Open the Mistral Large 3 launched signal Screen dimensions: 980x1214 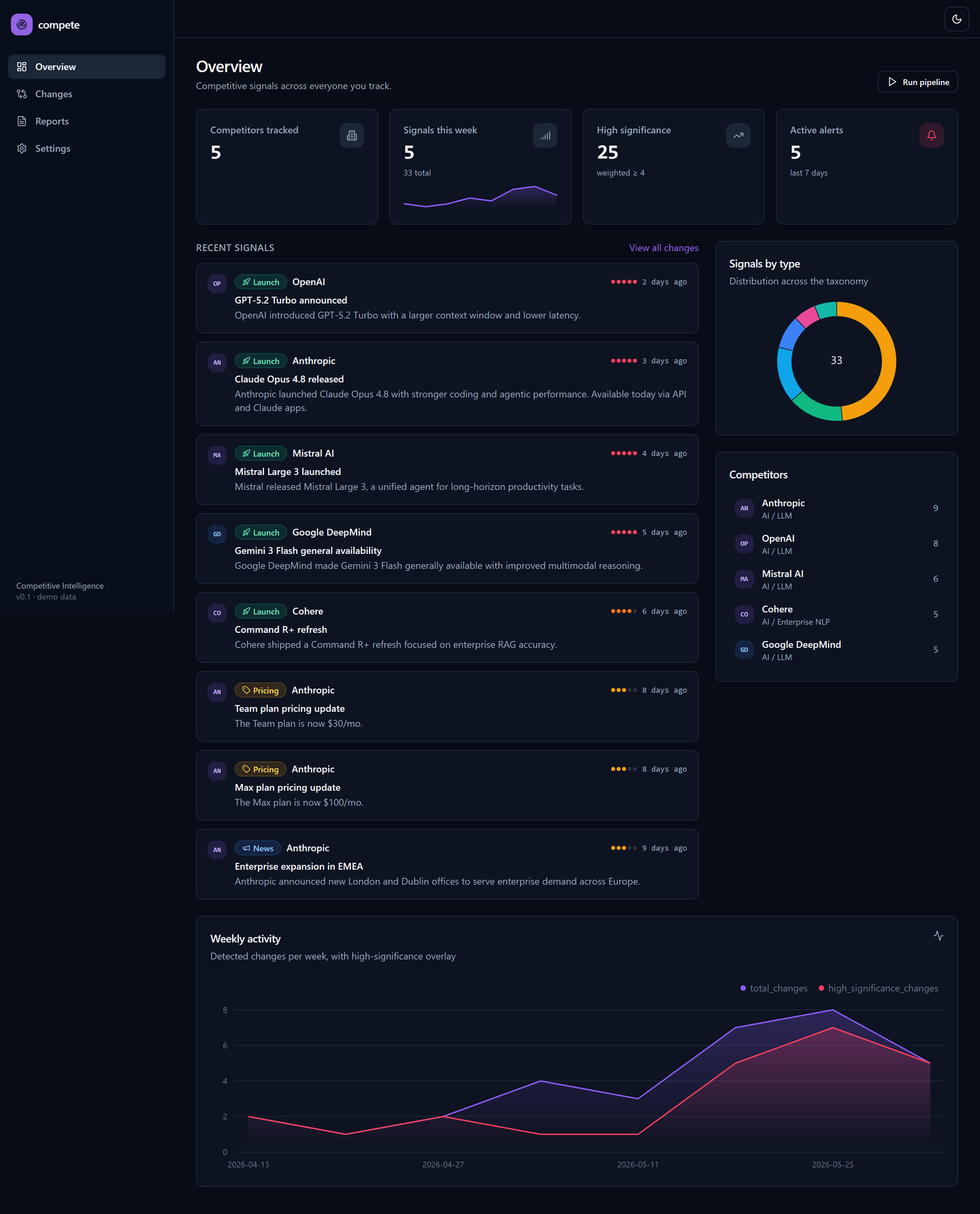click(x=447, y=470)
